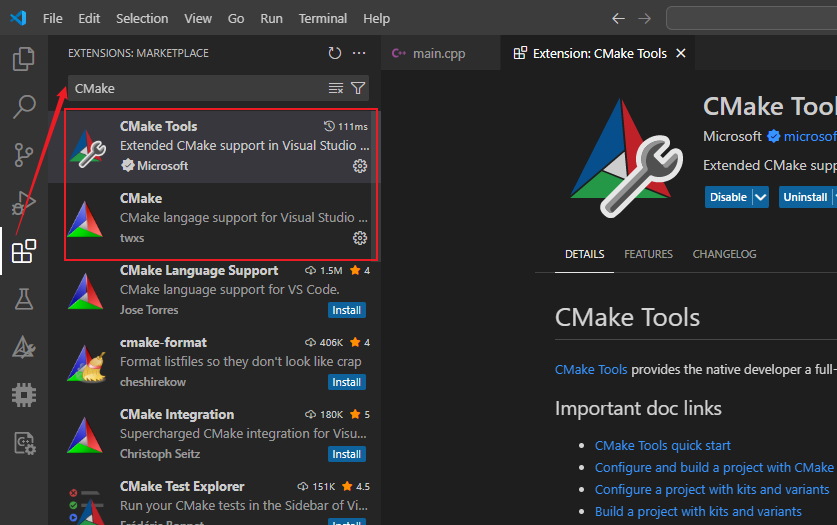Open the File menu

coord(53,19)
